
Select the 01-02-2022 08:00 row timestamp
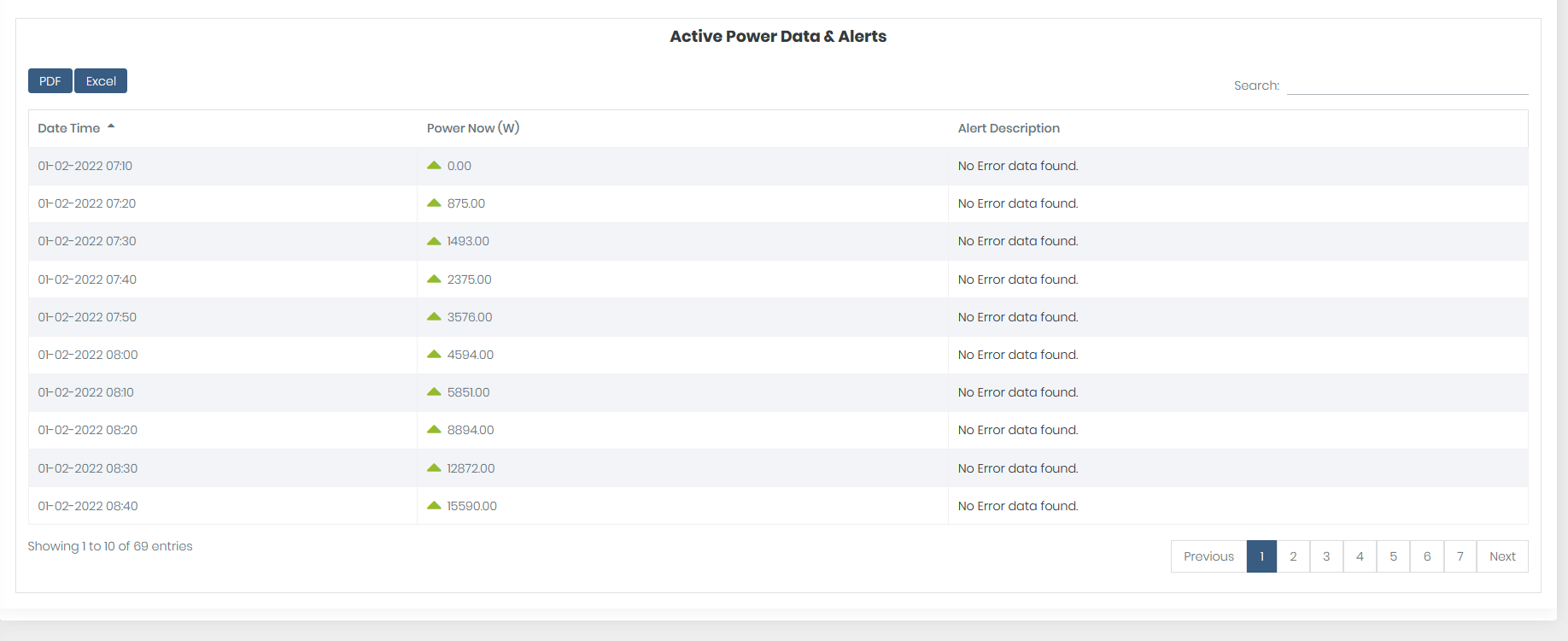(88, 355)
